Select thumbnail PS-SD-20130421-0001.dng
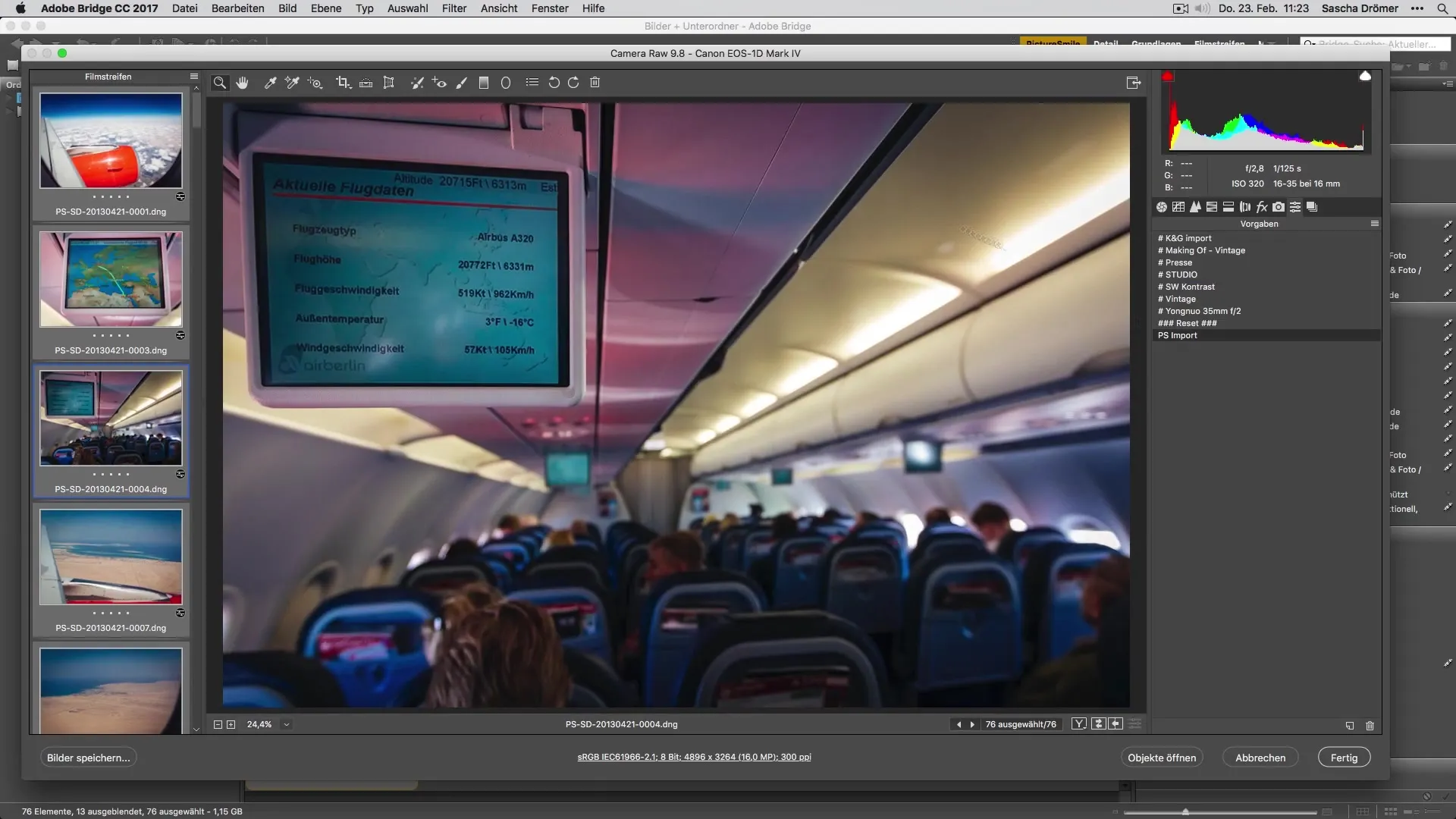 pos(111,140)
